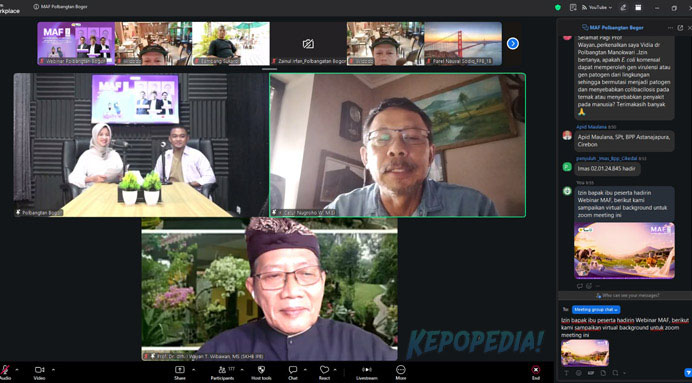Open the Meeting group chat recipient dropdown

tap(596, 310)
